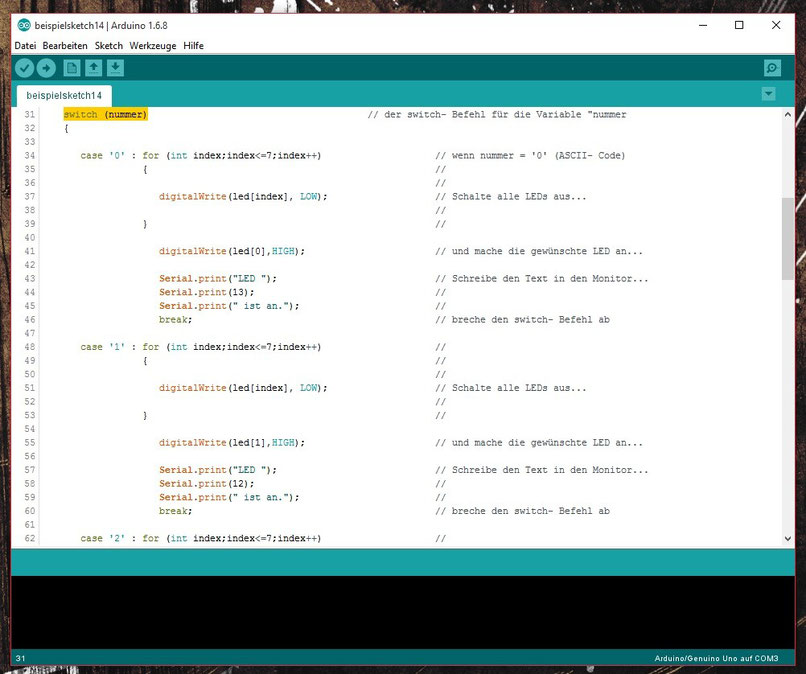Click the Arduino logo in the title bar

point(24,25)
